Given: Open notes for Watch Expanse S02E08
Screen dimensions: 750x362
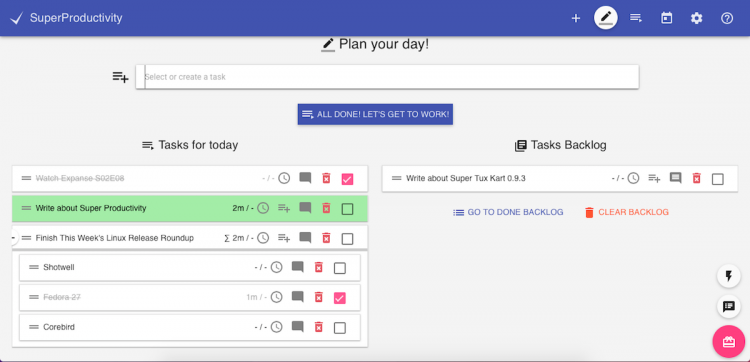Looking at the screenshot, I should coord(305,178).
